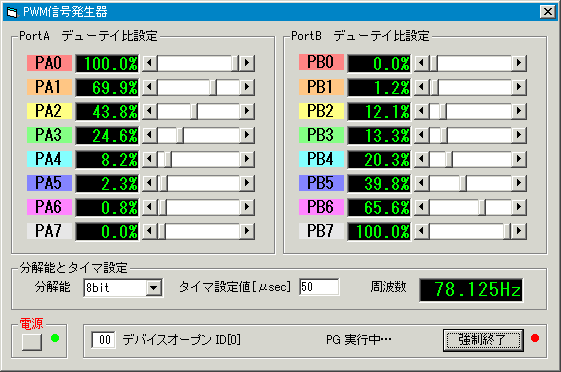Click the PA3 slider thumb
The width and height of the screenshot is (561, 372).
point(180,135)
